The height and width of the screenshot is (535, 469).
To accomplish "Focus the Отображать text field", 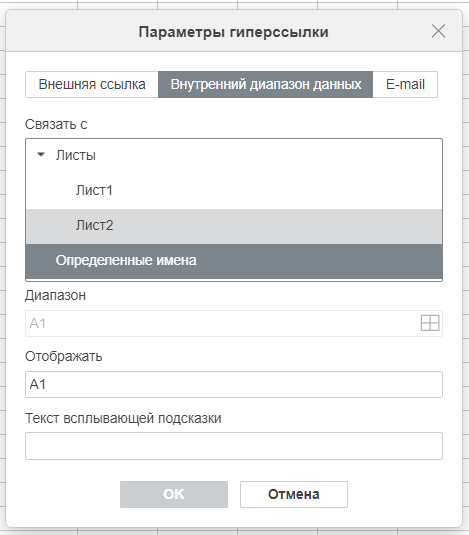I will (x=234, y=385).
